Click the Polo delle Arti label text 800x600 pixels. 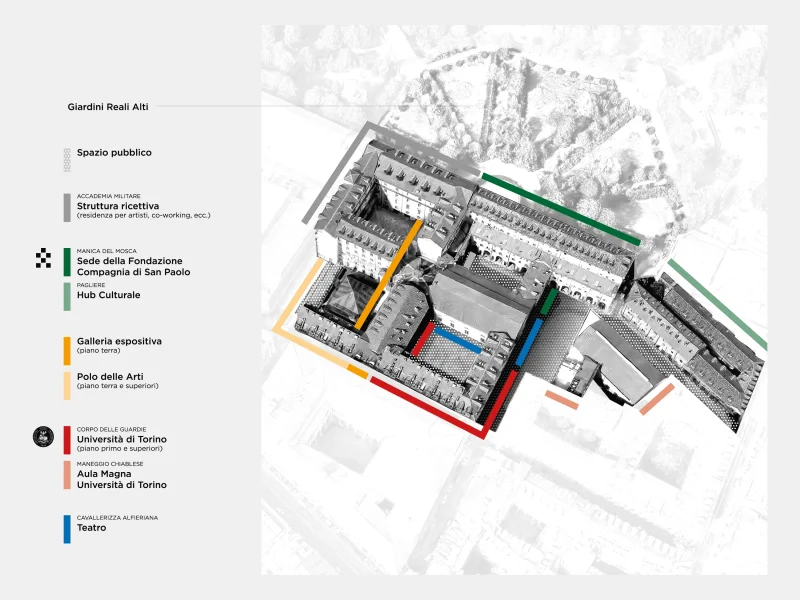pyautogui.click(x=112, y=376)
